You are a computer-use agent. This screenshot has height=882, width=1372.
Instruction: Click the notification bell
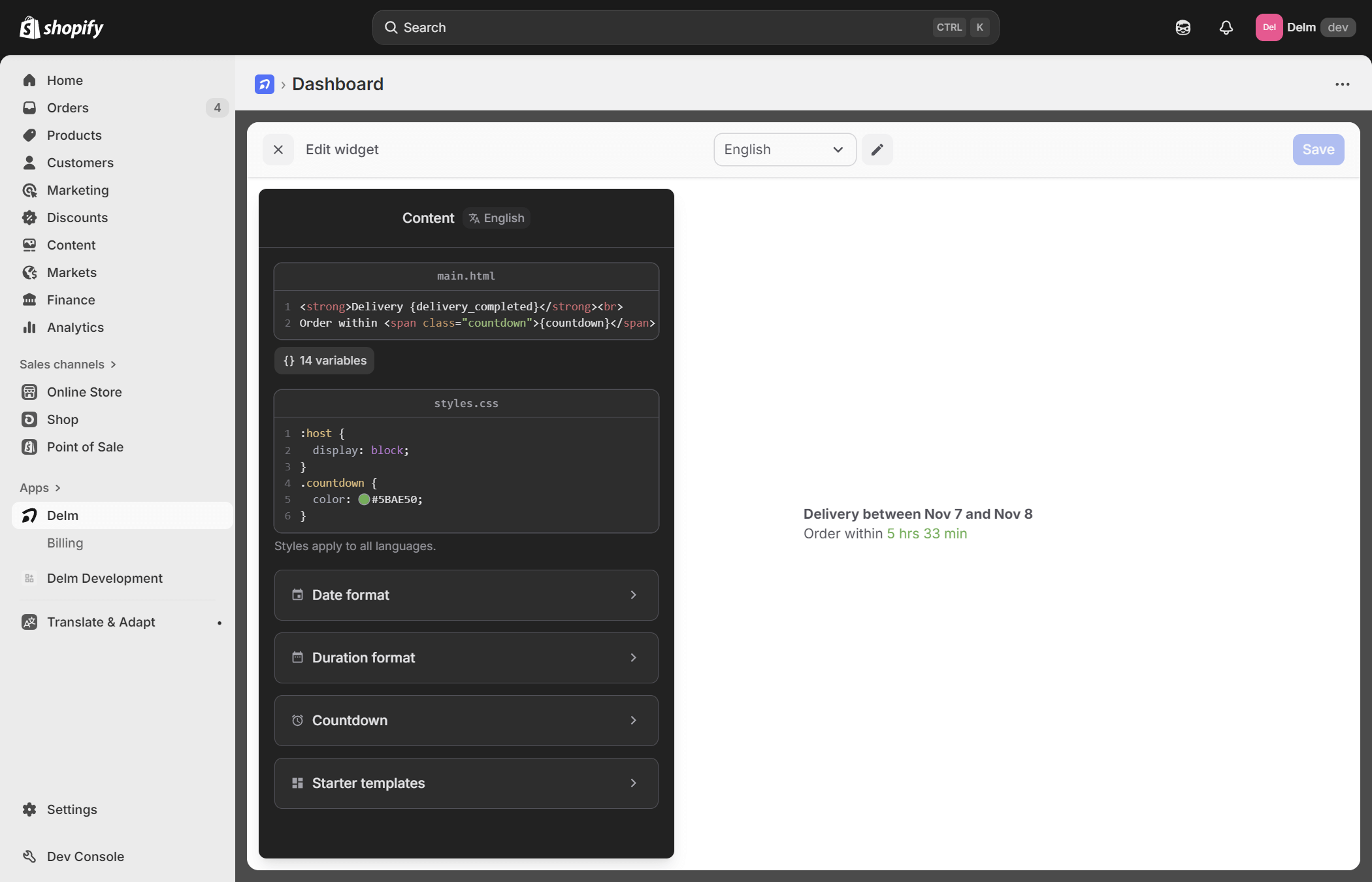tap(1225, 27)
